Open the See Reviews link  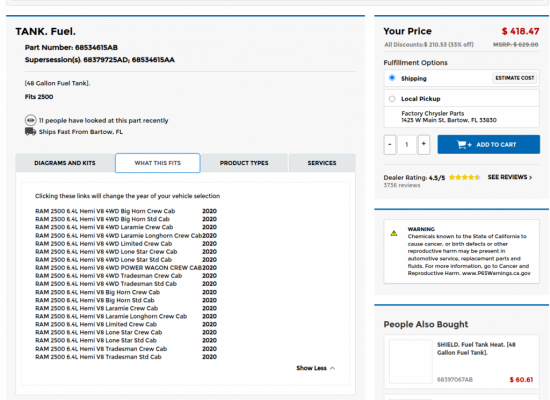pyautogui.click(x=510, y=177)
